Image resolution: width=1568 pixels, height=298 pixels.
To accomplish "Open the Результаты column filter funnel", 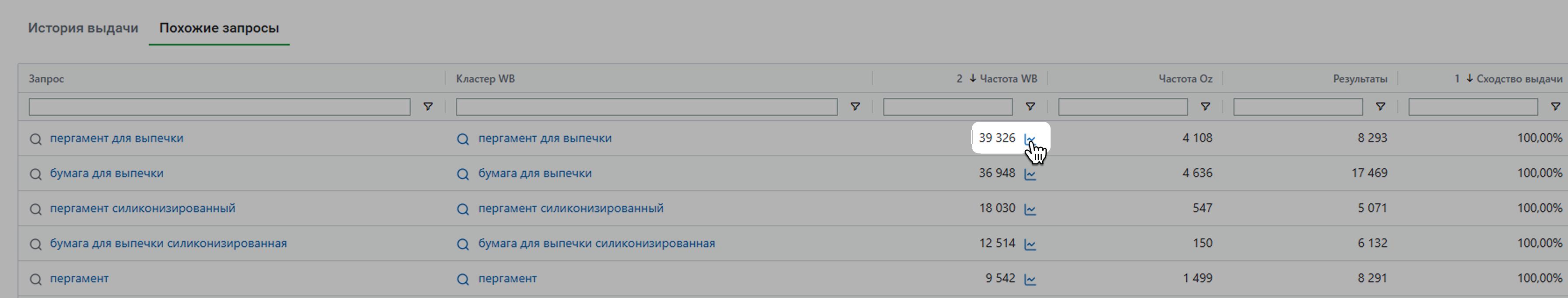I will [x=1380, y=106].
